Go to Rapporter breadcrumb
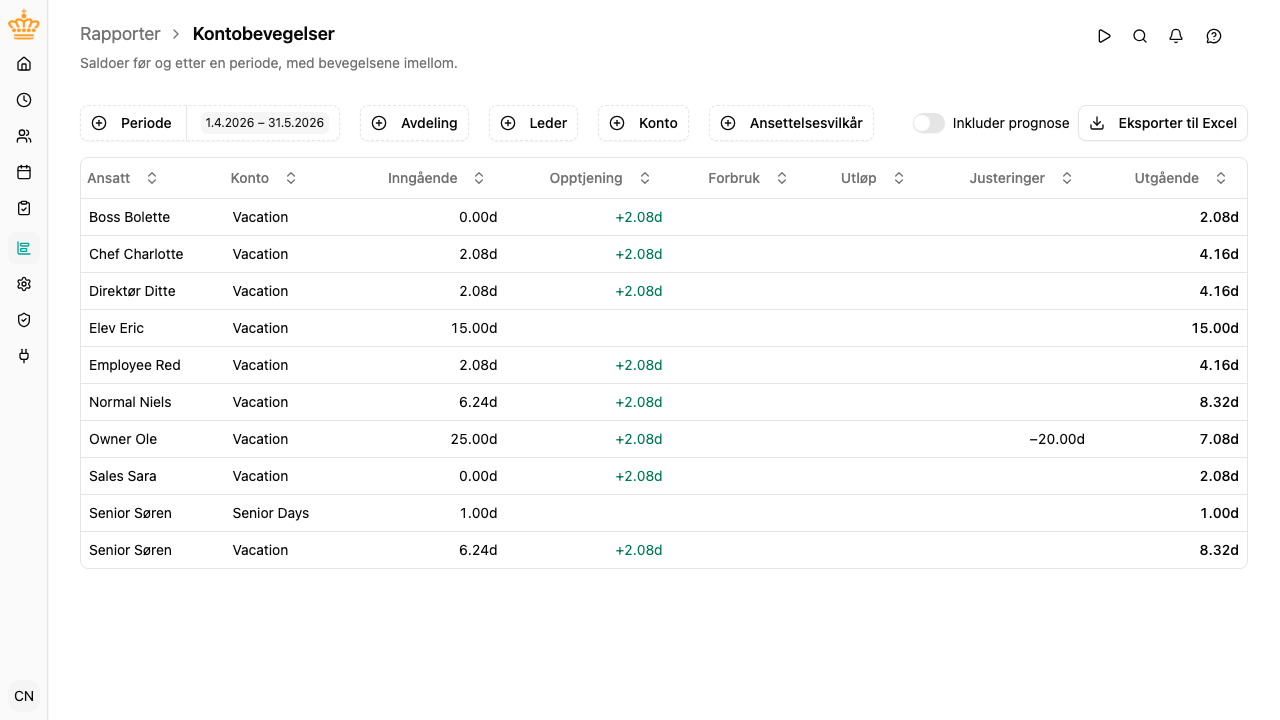Screen dimensions: 1280x720 coord(120,34)
